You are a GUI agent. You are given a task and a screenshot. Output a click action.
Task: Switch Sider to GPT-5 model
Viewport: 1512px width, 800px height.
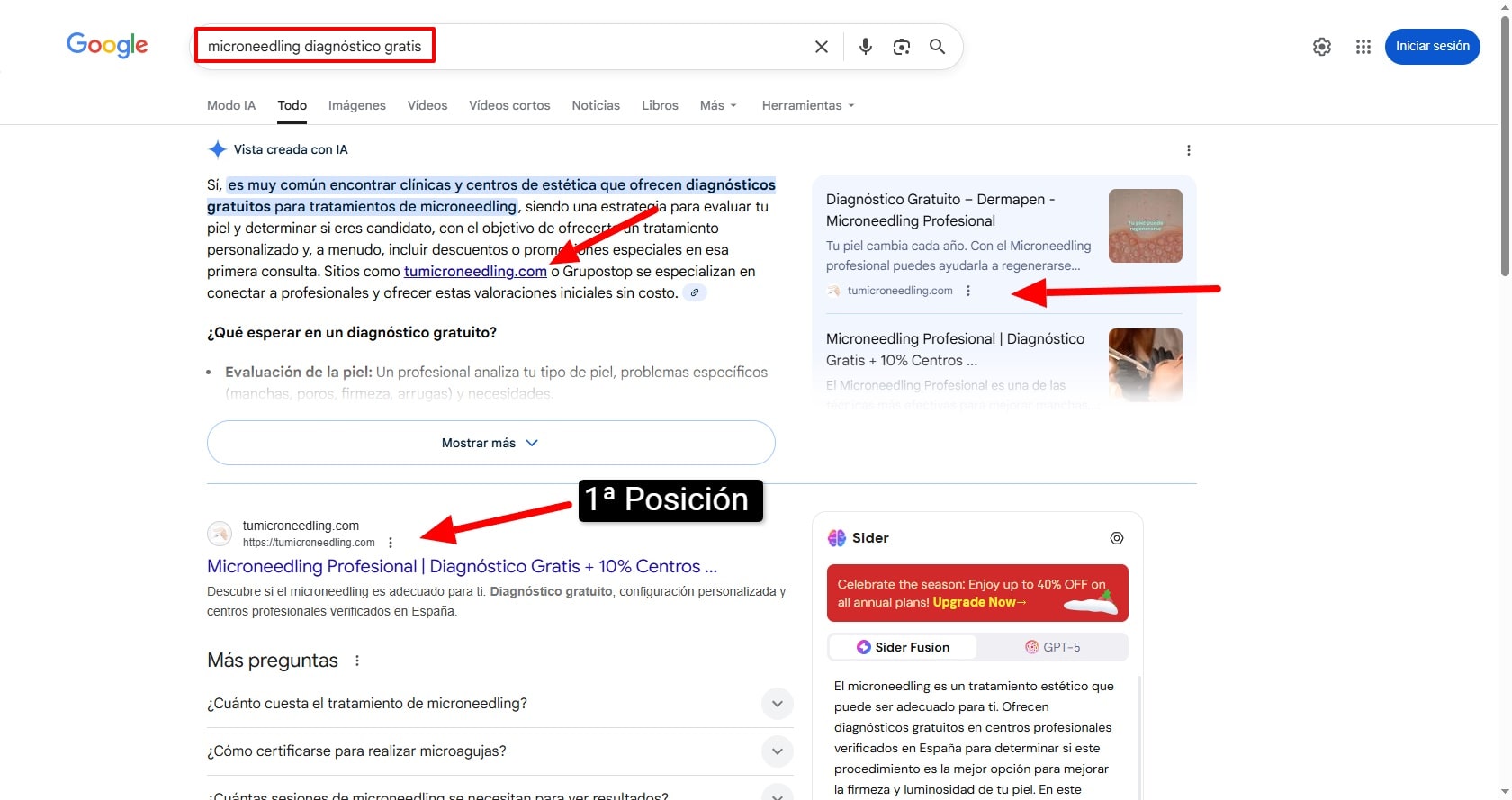point(1052,647)
